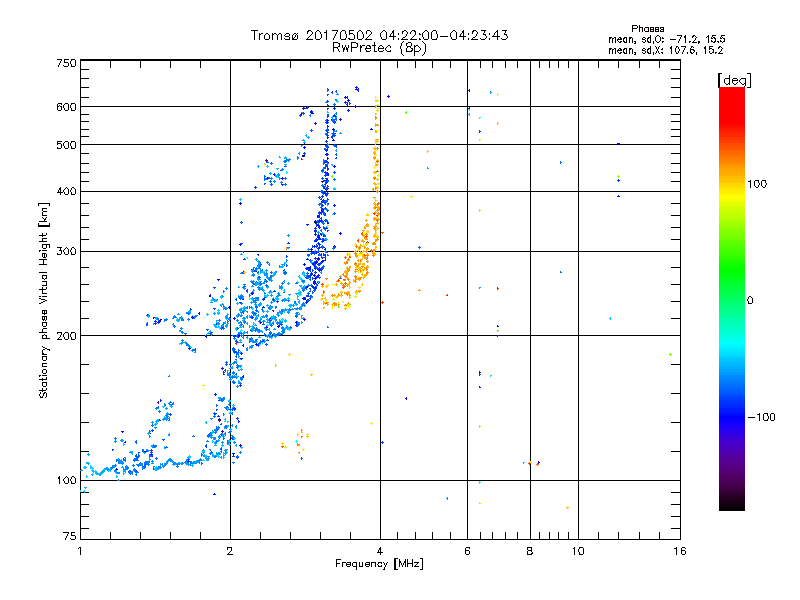Click the phase colorbar gradient strip
The height and width of the screenshot is (600, 800).
coord(732,298)
